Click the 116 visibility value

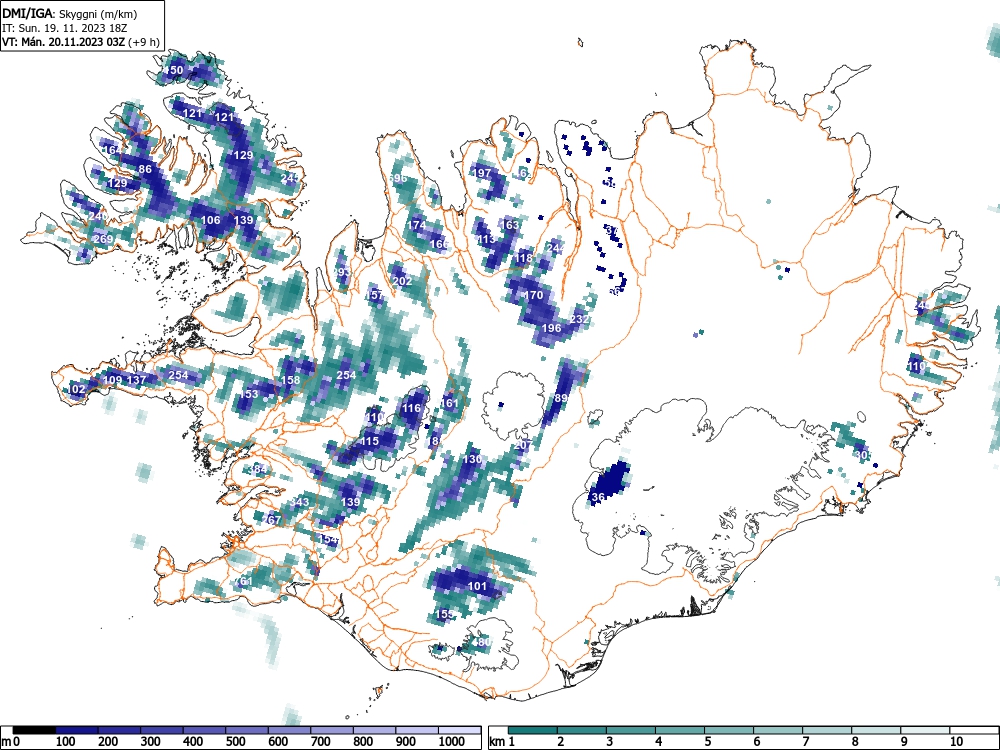(411, 408)
